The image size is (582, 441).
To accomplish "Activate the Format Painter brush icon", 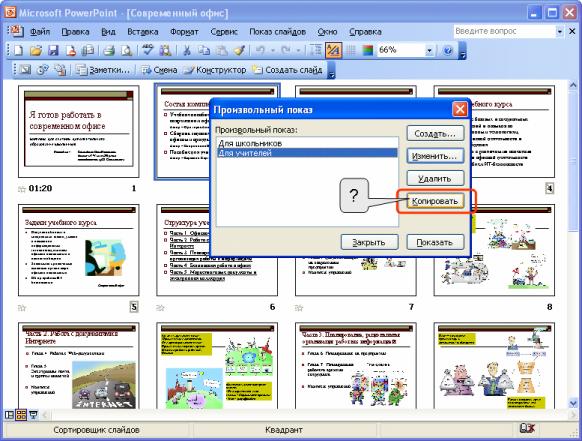I will click(239, 50).
